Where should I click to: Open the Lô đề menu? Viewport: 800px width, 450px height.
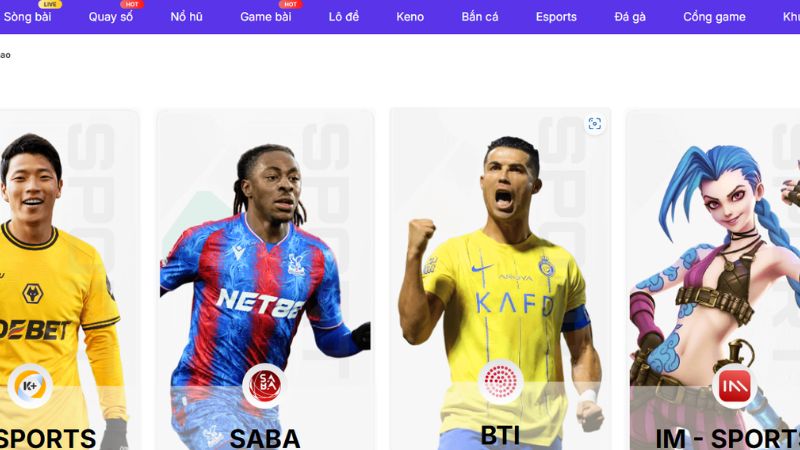click(344, 17)
